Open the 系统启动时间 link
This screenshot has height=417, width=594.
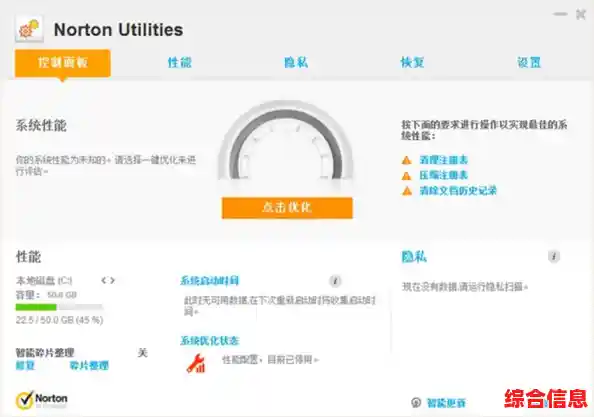click(209, 281)
